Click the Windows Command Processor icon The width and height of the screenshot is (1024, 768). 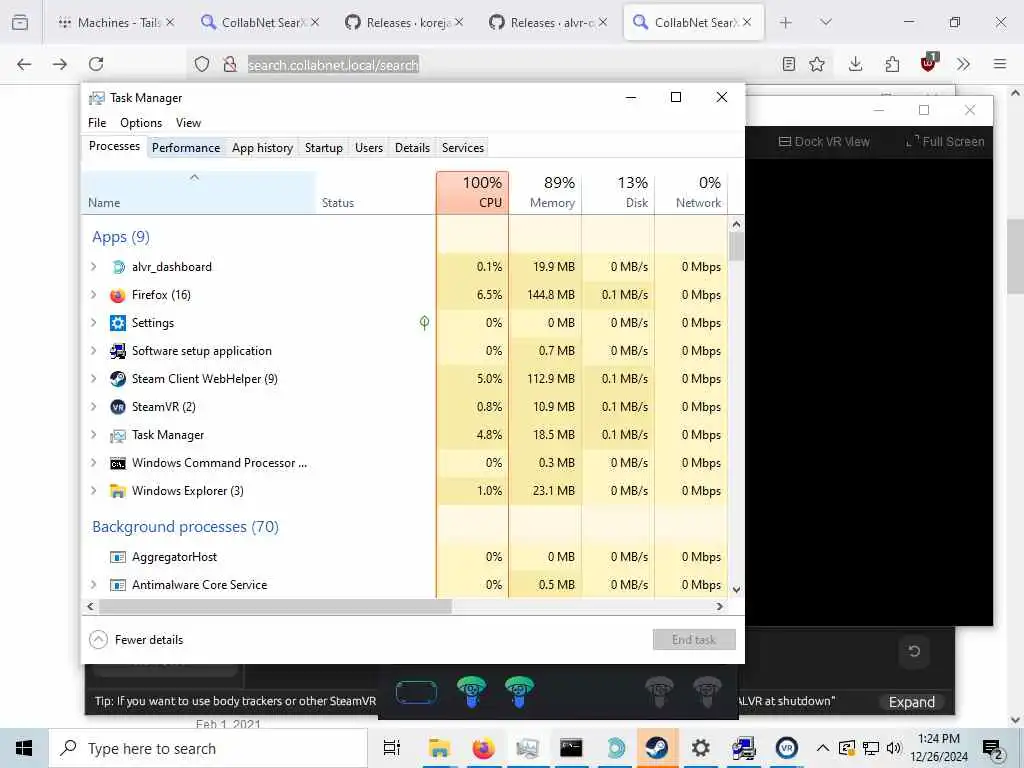coord(118,464)
